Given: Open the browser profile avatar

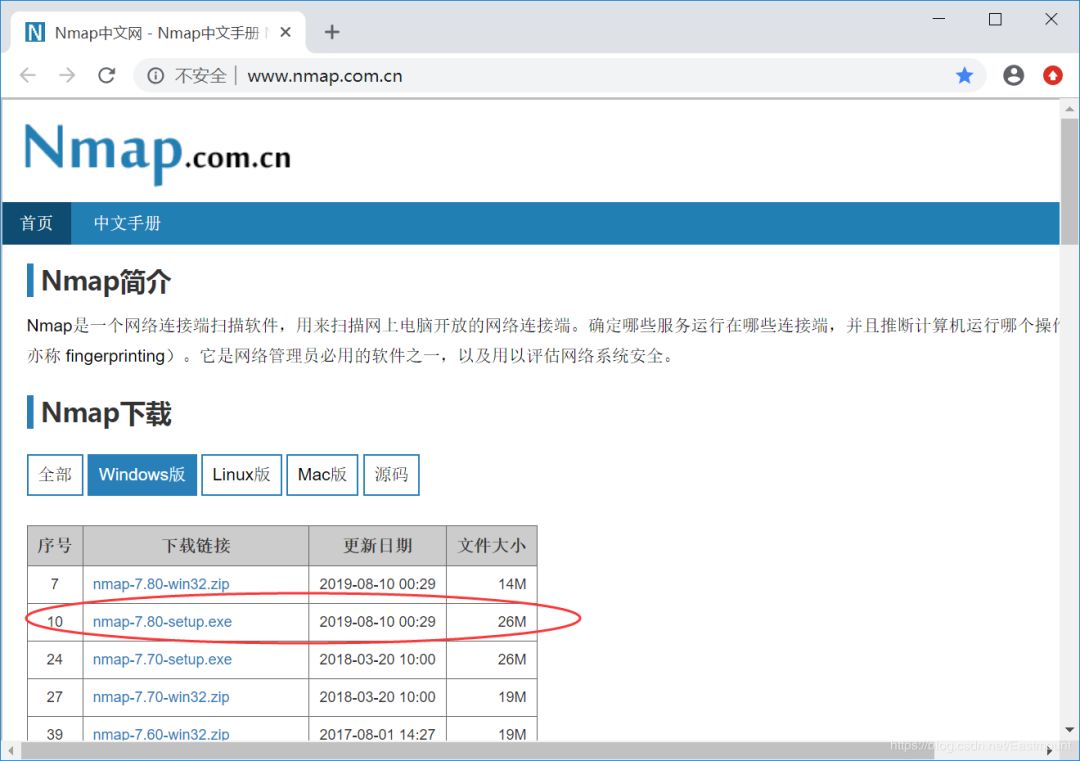Looking at the screenshot, I should [x=1013, y=75].
